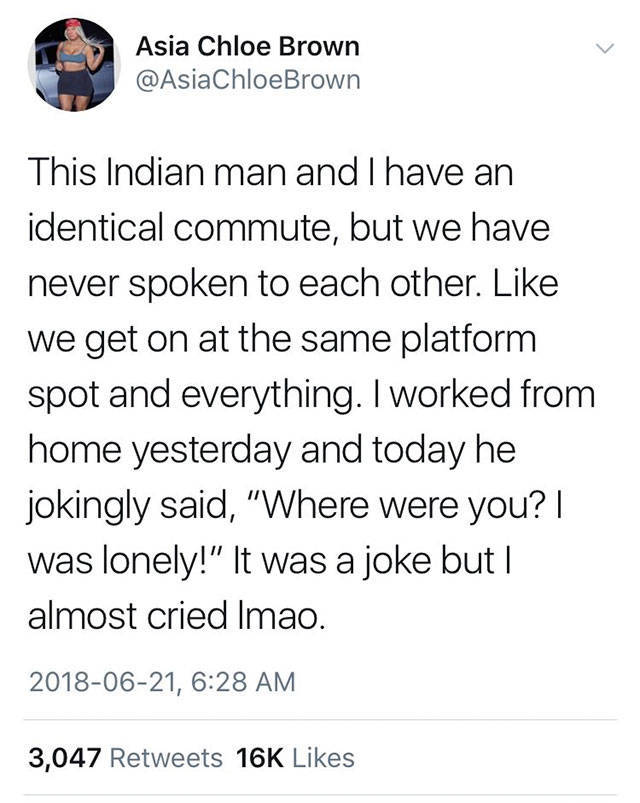The image size is (640, 803).
Task: Click the line 'This Indian man and I have an'
Action: point(271,173)
